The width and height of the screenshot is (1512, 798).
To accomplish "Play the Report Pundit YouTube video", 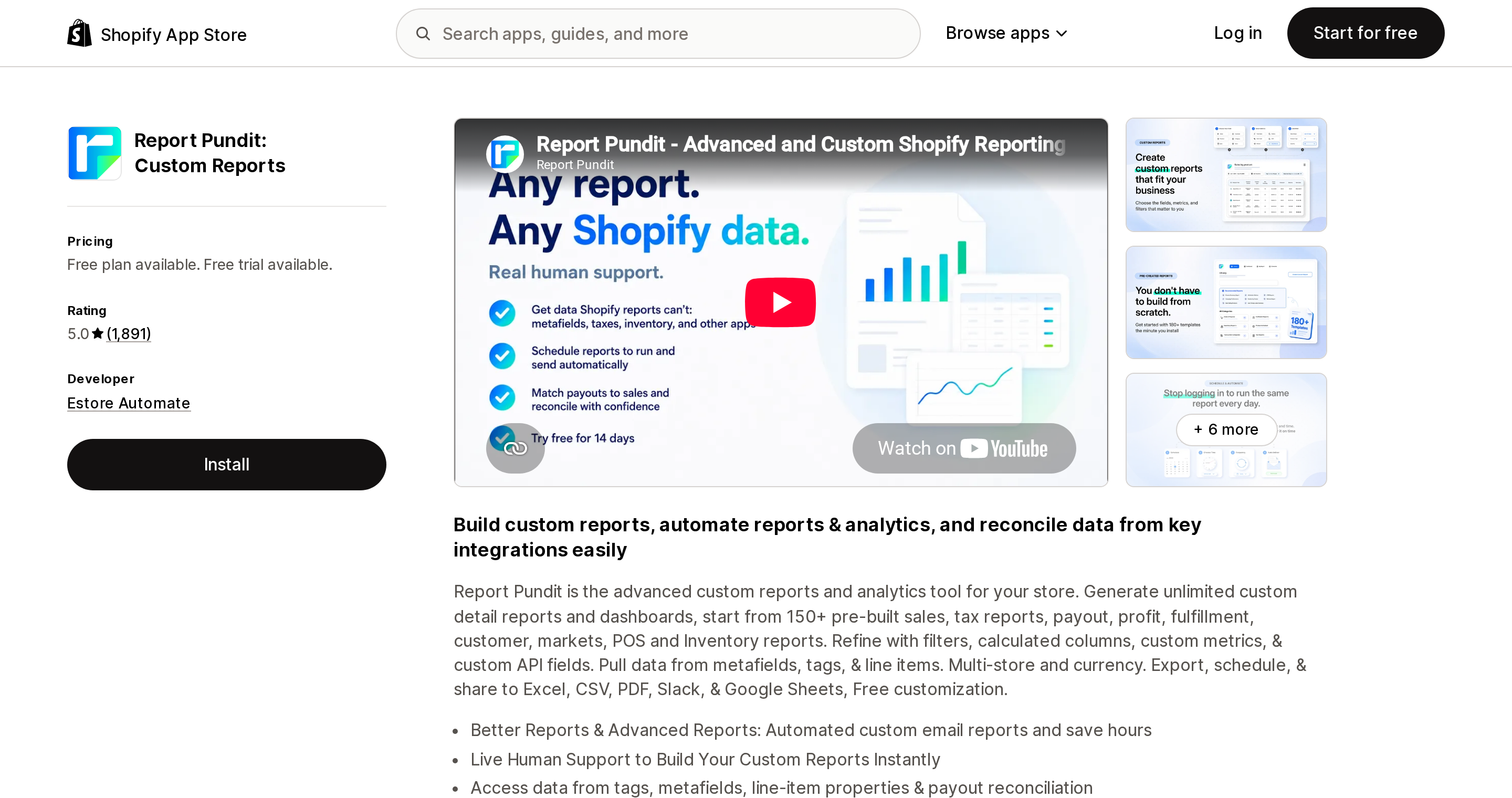I will [780, 302].
